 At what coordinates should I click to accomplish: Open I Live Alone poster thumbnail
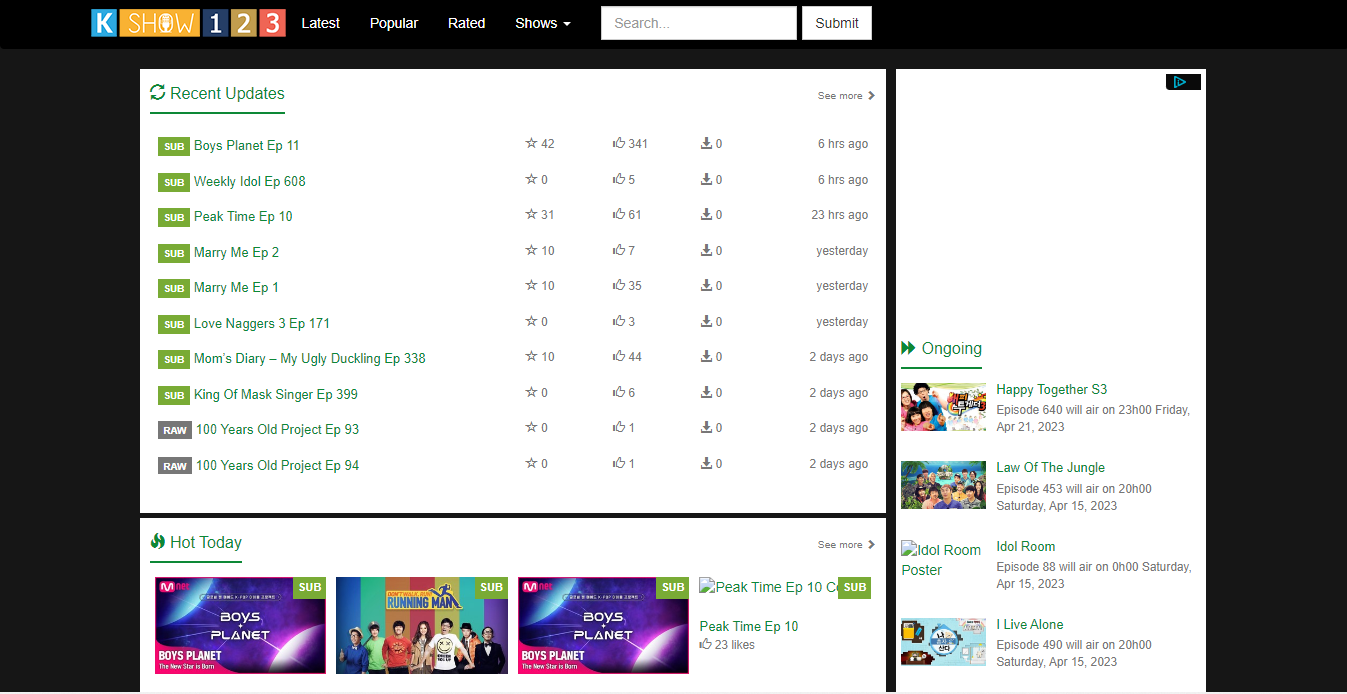[x=943, y=642]
